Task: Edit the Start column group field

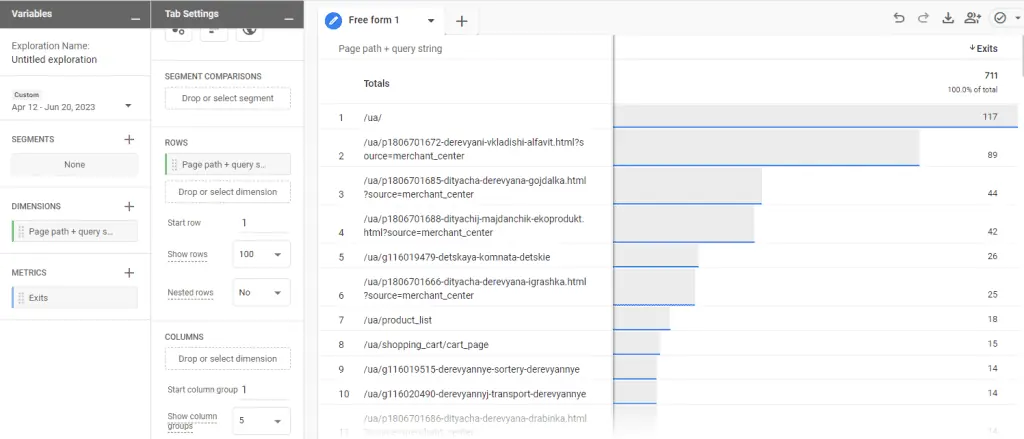Action: [x=264, y=390]
